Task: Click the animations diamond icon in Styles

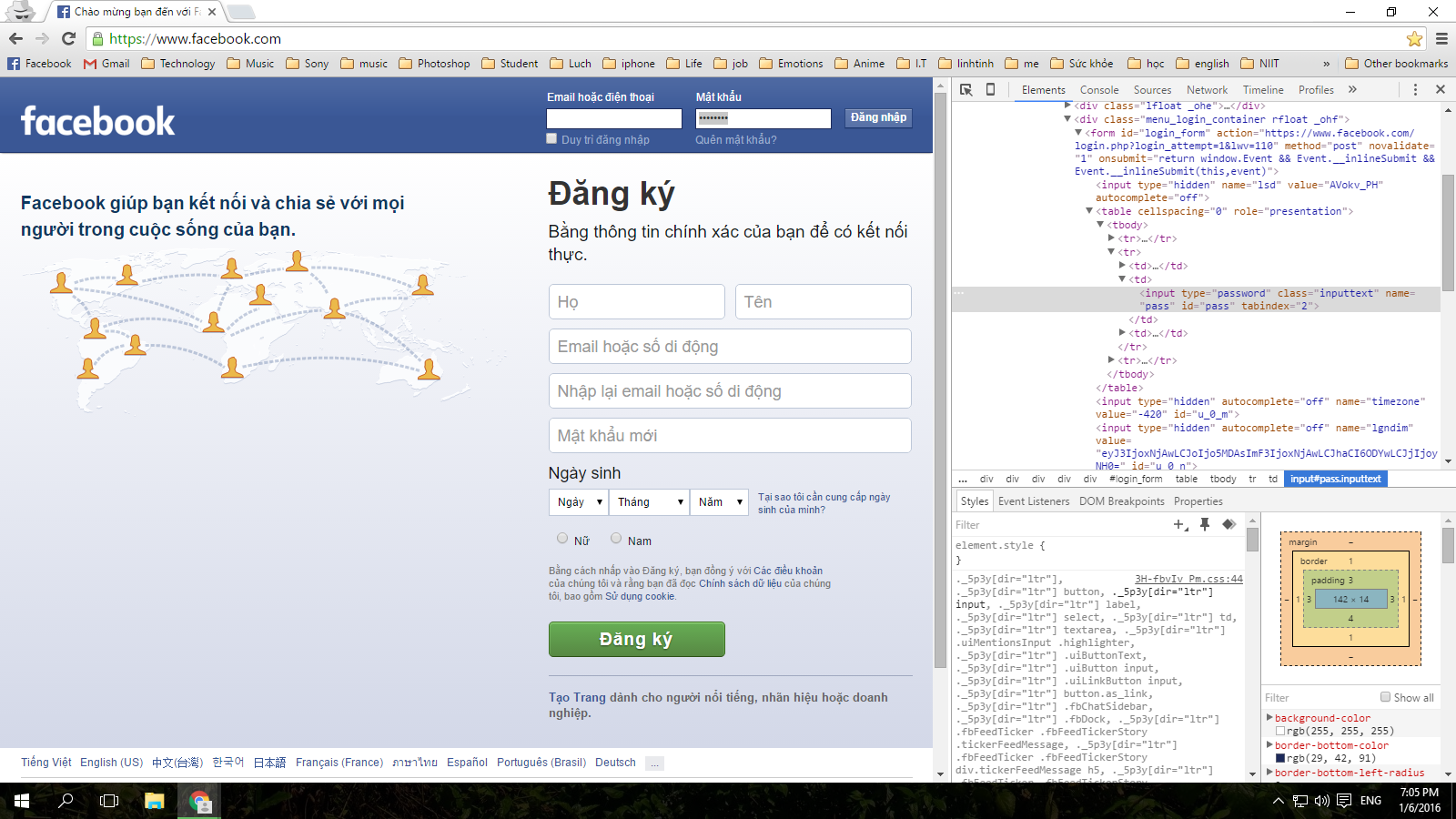Action: point(1228,524)
